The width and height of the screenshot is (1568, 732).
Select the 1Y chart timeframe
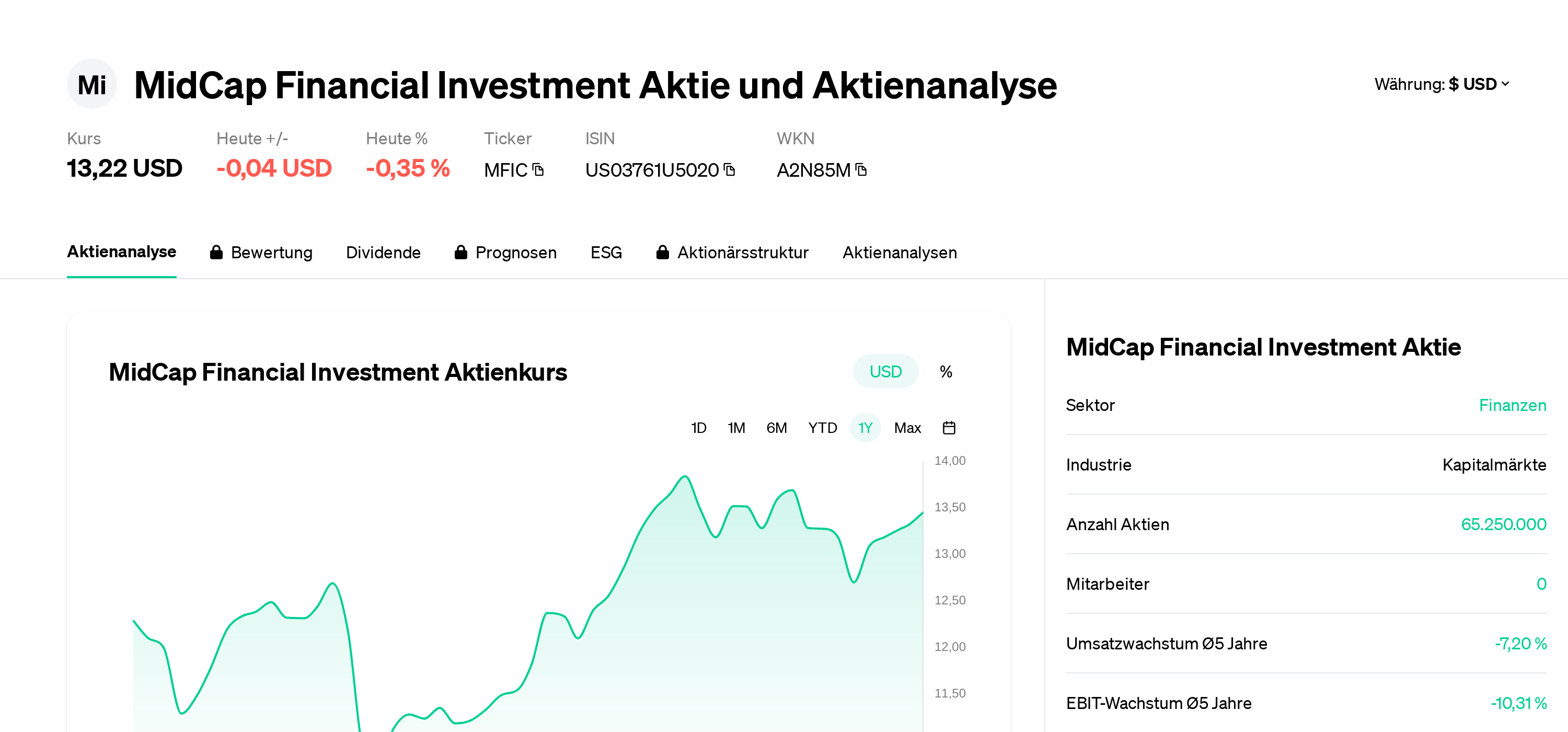[865, 428]
